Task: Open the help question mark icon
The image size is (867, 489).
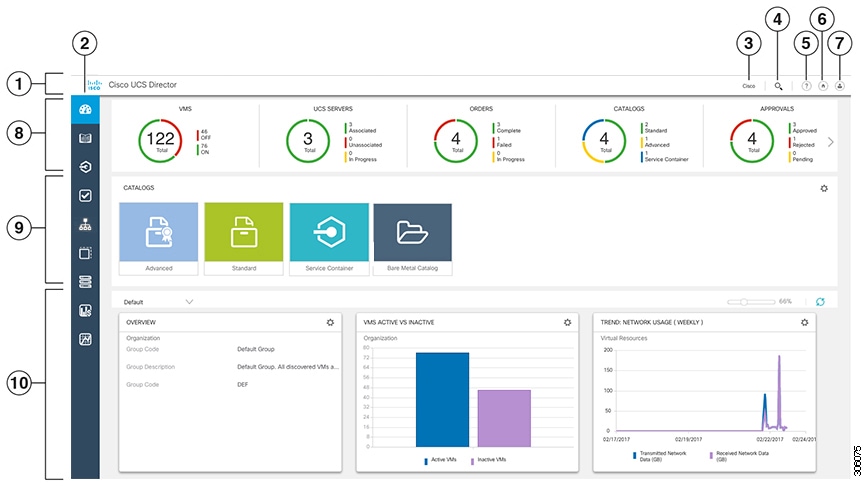Action: click(806, 86)
